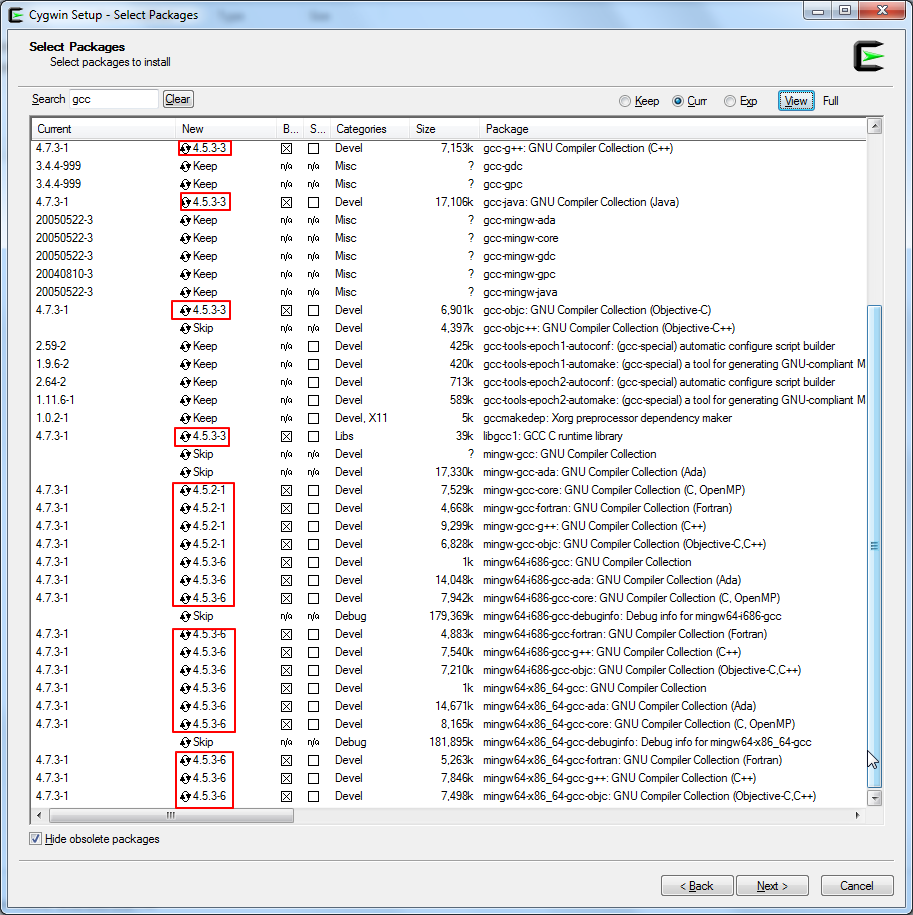Click Skip cycle icon for mingw-gcc
Viewport: 913px width, 915px height.
[x=186, y=455]
